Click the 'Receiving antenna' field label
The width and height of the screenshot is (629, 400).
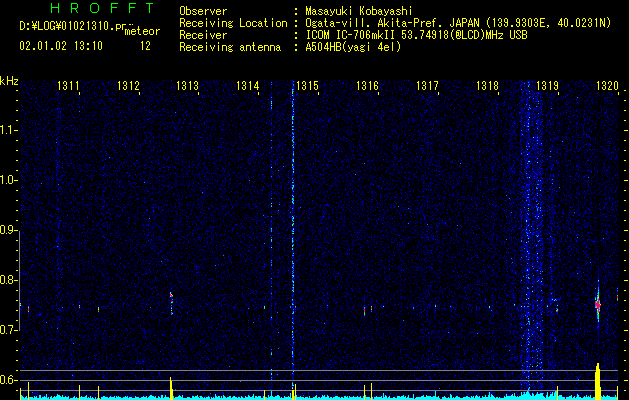230,47
